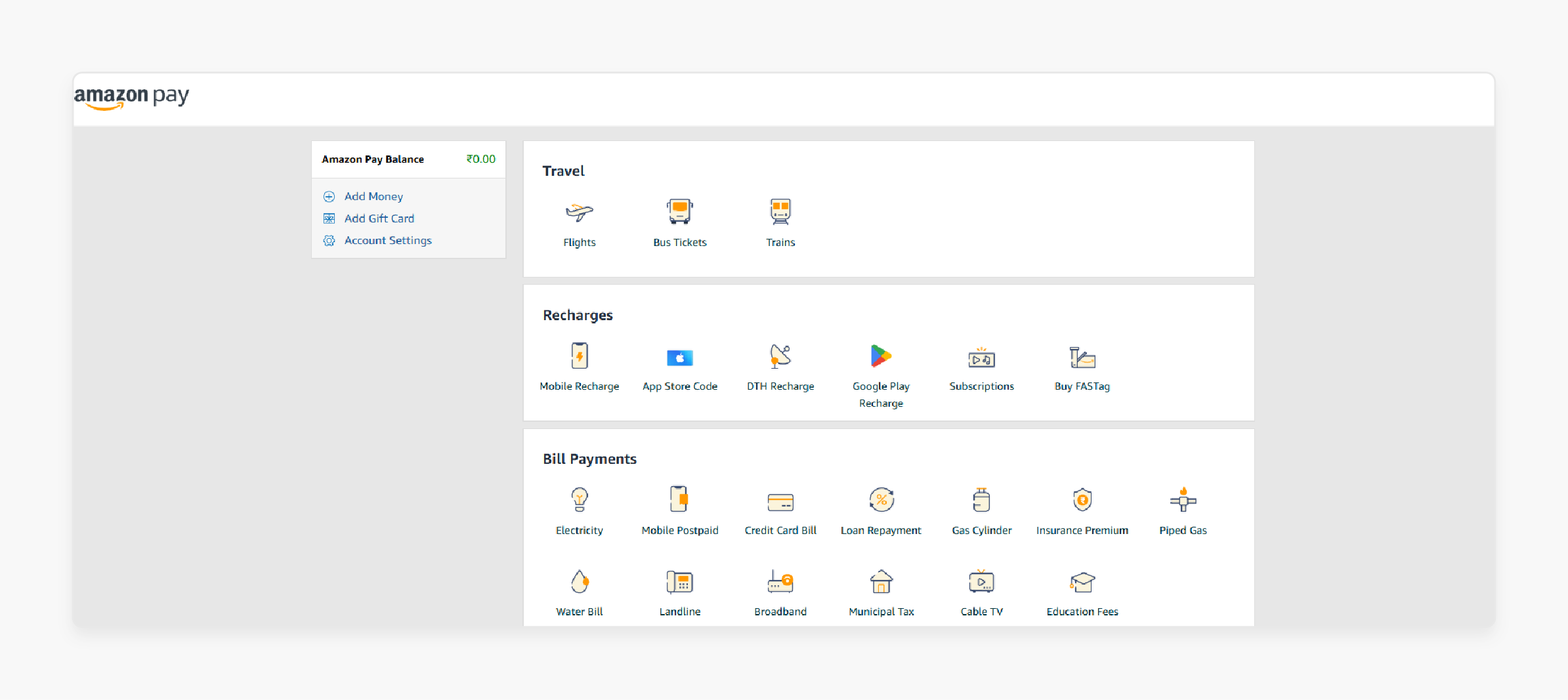Click the Credit Card Bill label
This screenshot has height=700, width=1568.
(x=780, y=531)
